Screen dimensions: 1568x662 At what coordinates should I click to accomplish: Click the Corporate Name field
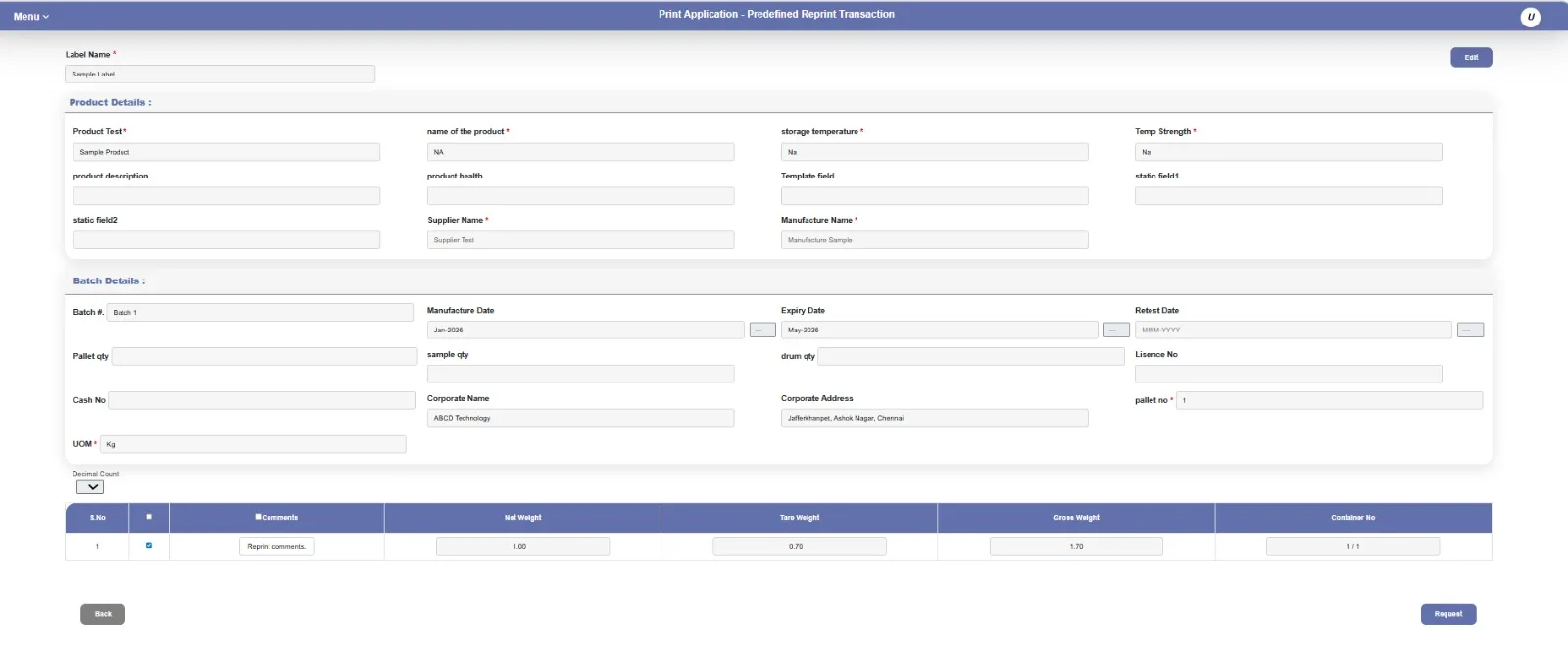point(580,418)
